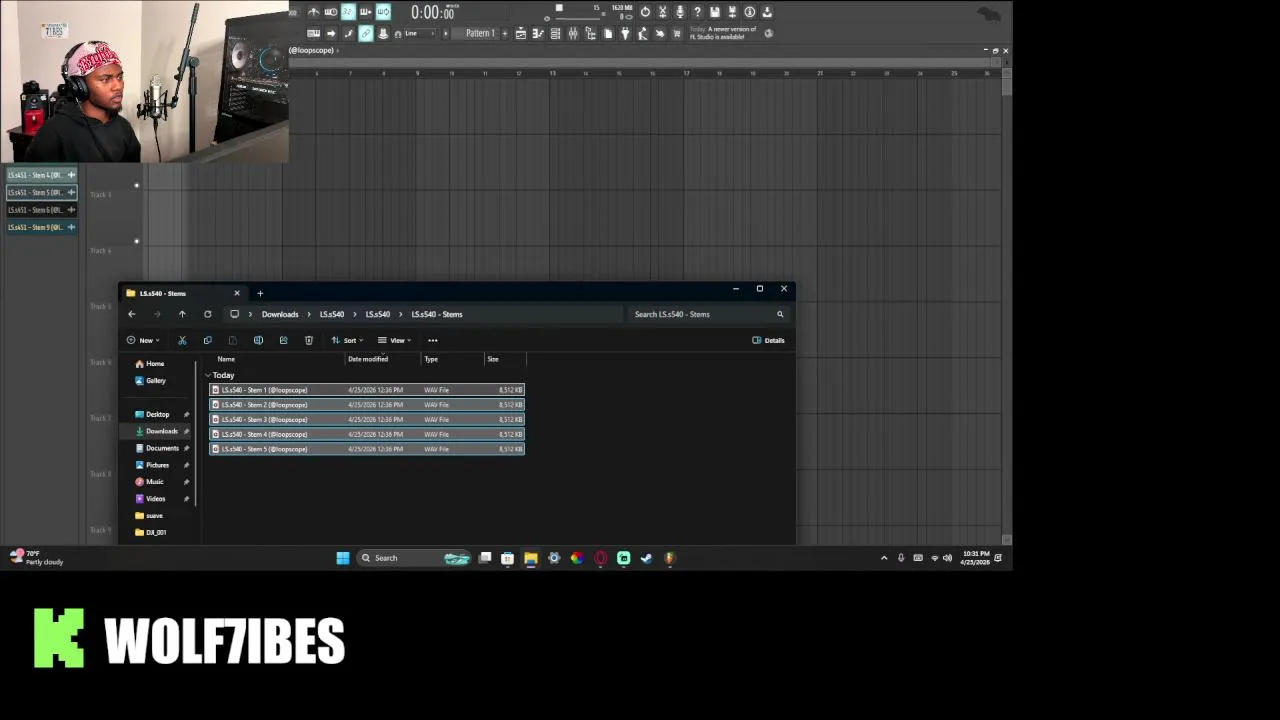Open the See more ellipsis menu

coord(433,340)
